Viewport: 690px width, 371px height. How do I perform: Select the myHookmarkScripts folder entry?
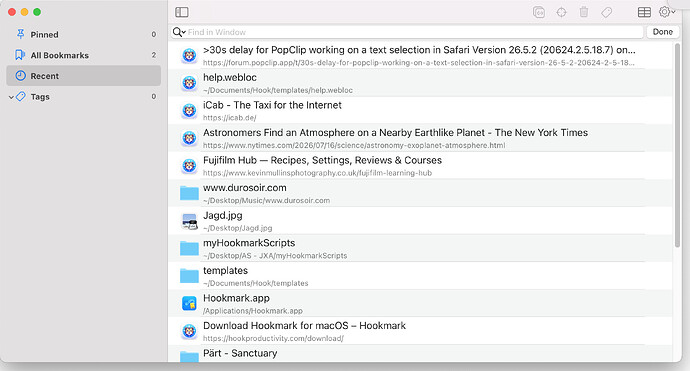pos(420,248)
